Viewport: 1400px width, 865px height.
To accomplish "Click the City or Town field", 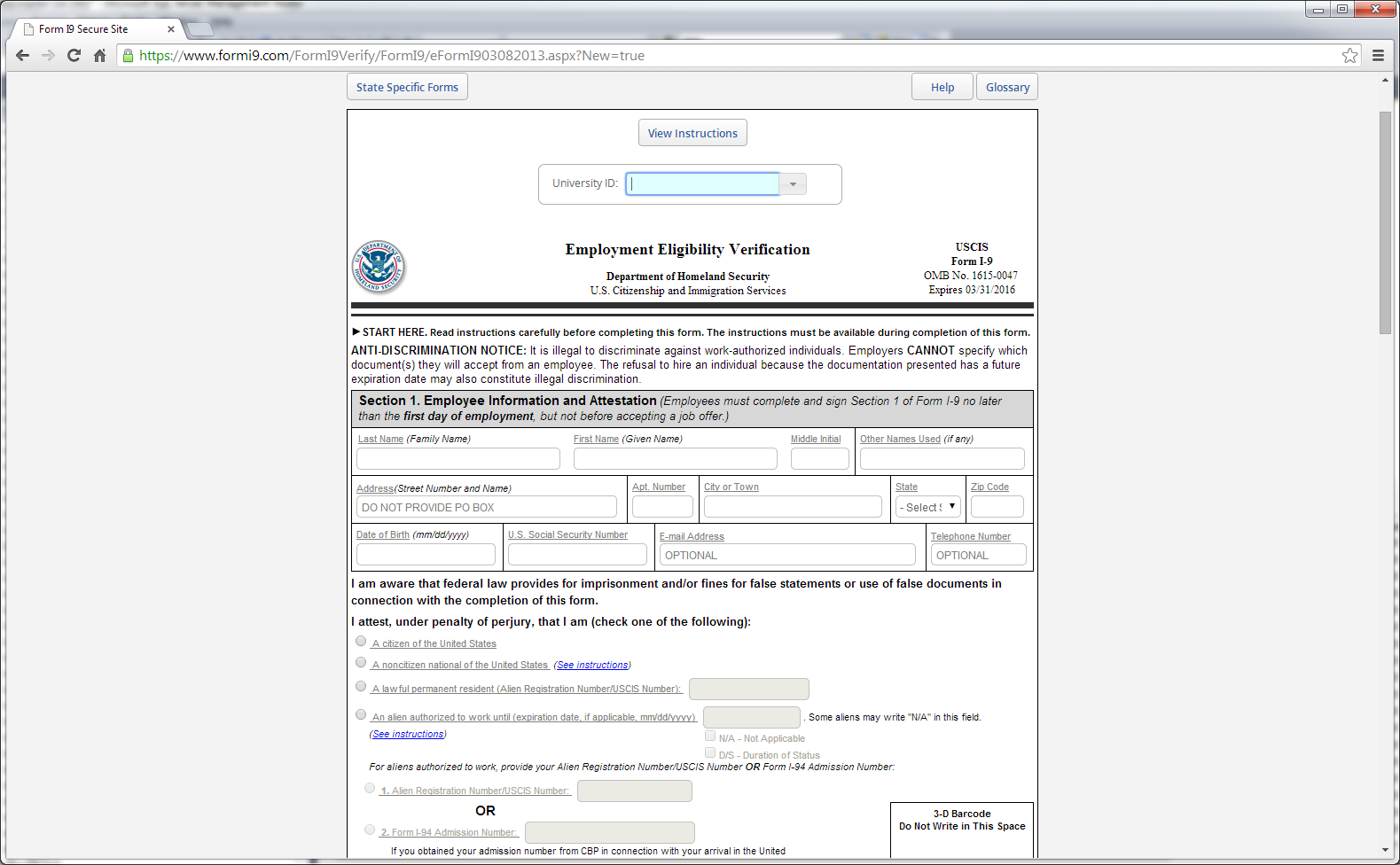I will [x=793, y=507].
